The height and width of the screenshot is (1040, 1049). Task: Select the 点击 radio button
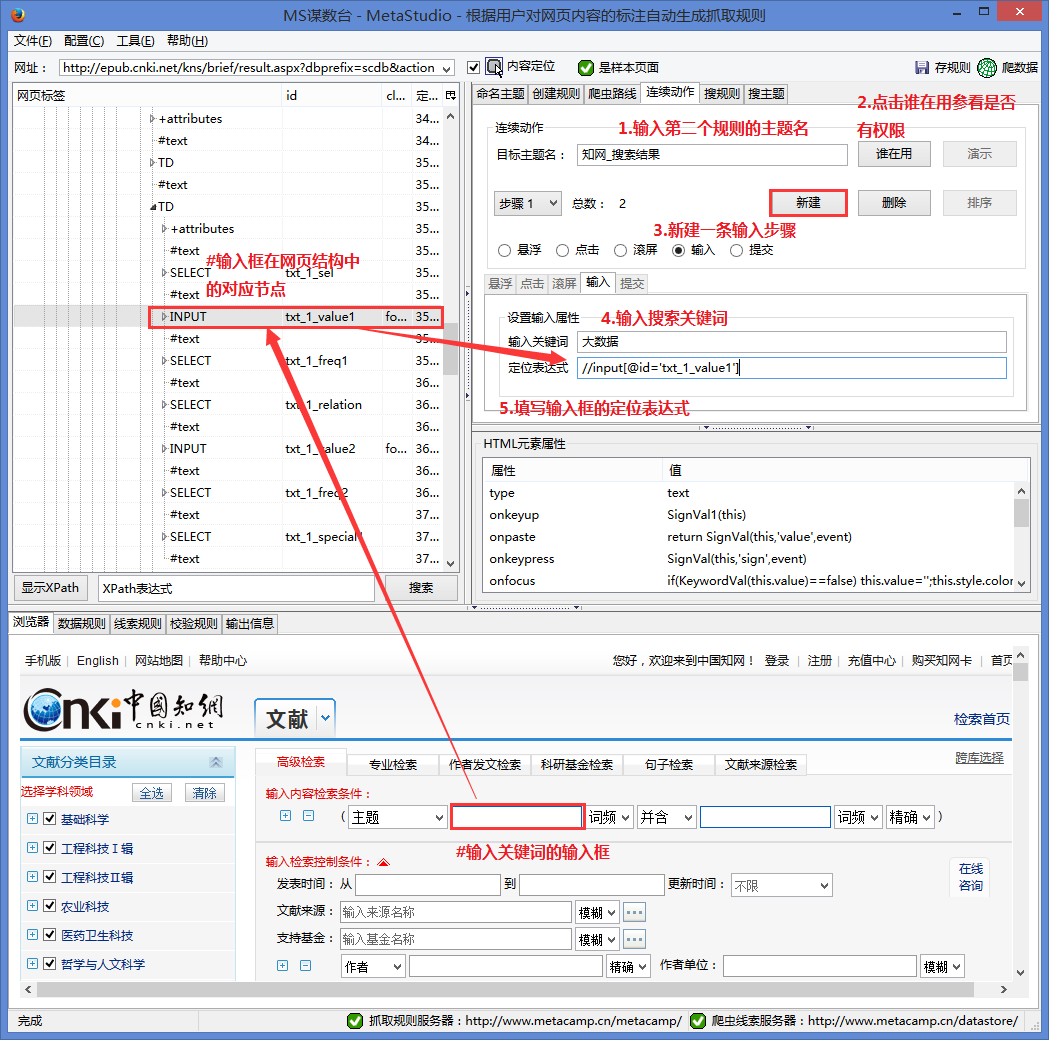coord(563,250)
